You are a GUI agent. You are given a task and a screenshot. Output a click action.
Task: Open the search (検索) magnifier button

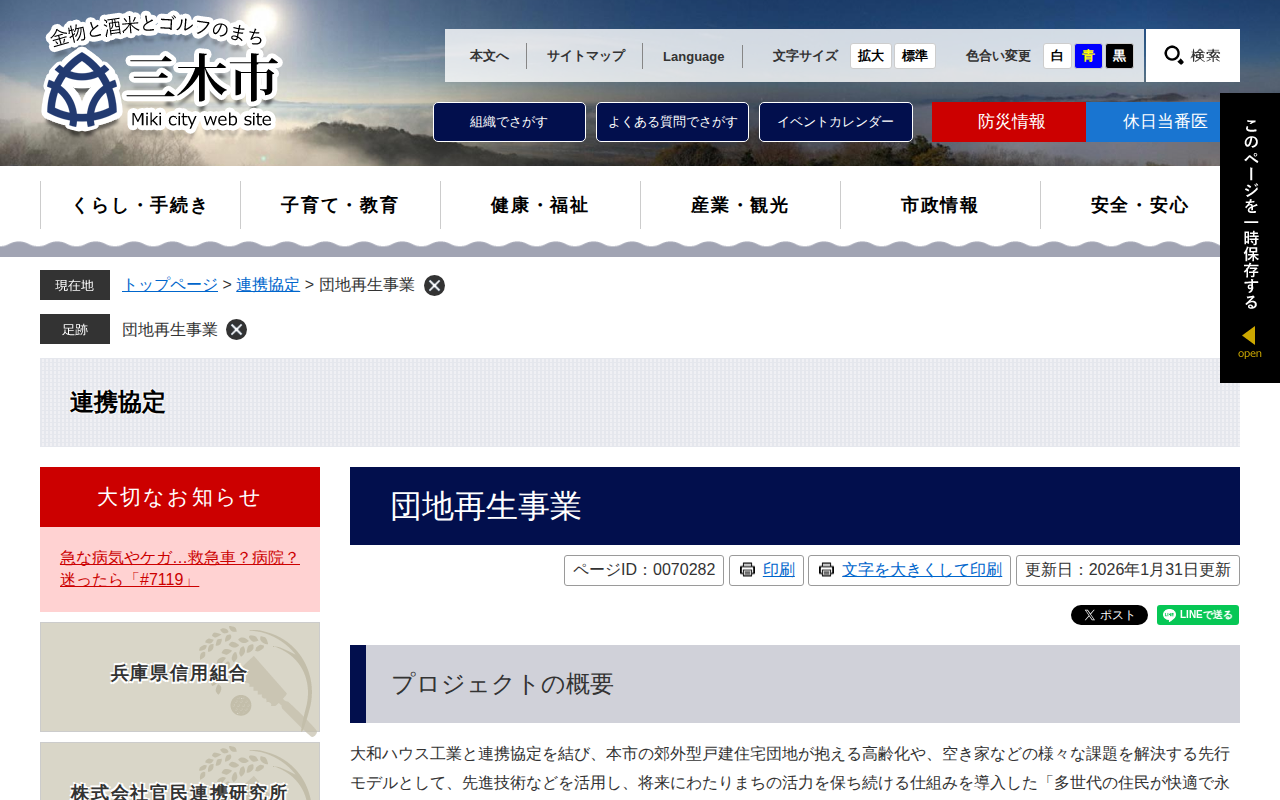point(1193,55)
